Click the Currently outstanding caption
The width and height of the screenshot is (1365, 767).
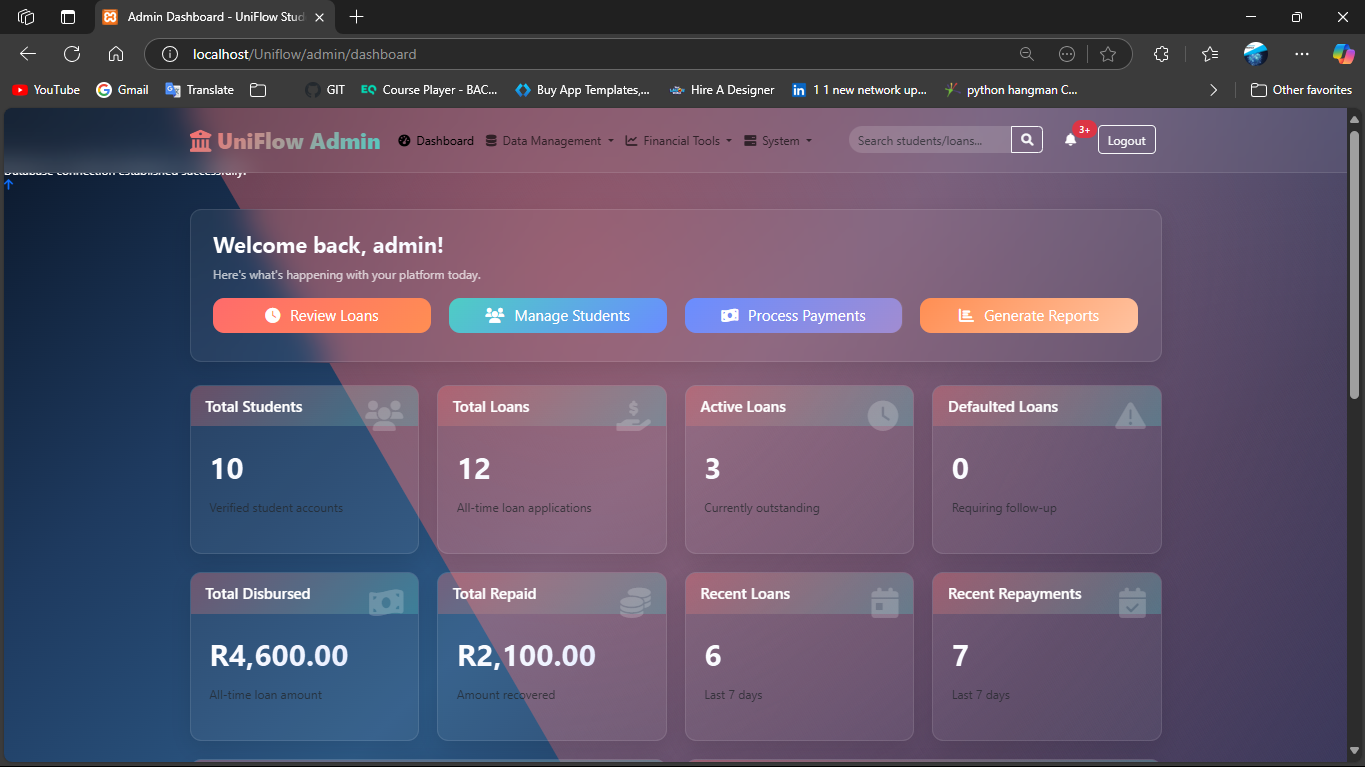(x=762, y=508)
